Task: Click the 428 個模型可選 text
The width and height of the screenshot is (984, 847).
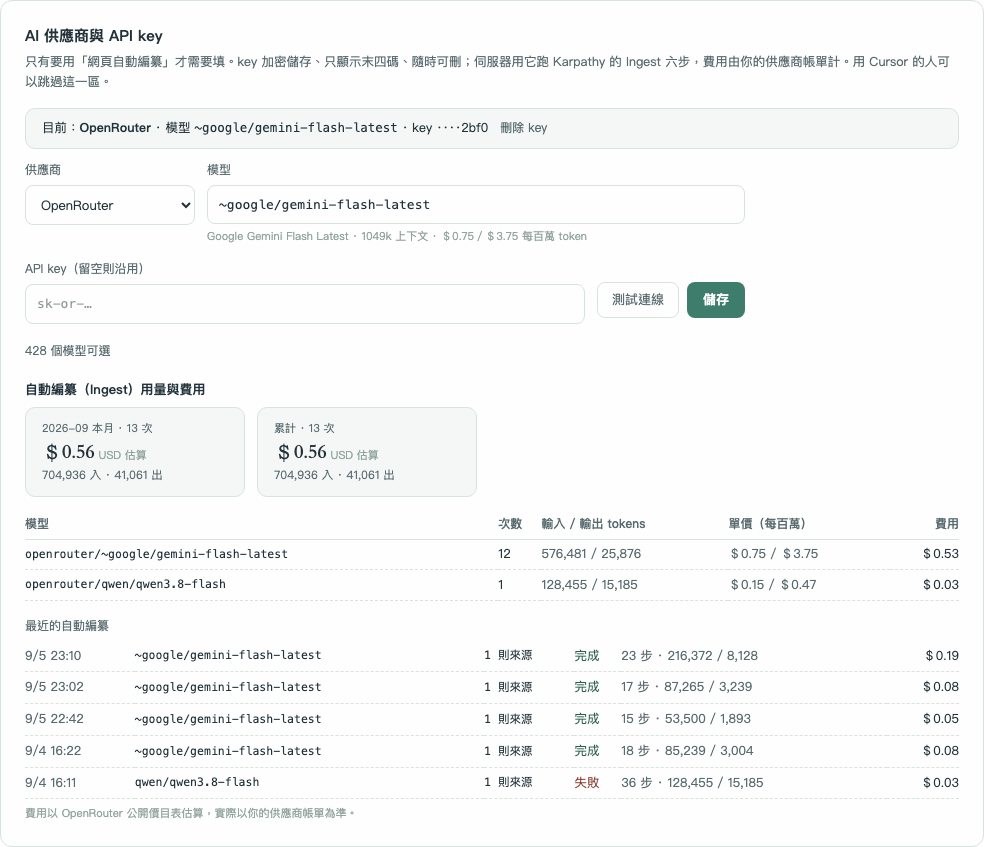Action: 68,351
